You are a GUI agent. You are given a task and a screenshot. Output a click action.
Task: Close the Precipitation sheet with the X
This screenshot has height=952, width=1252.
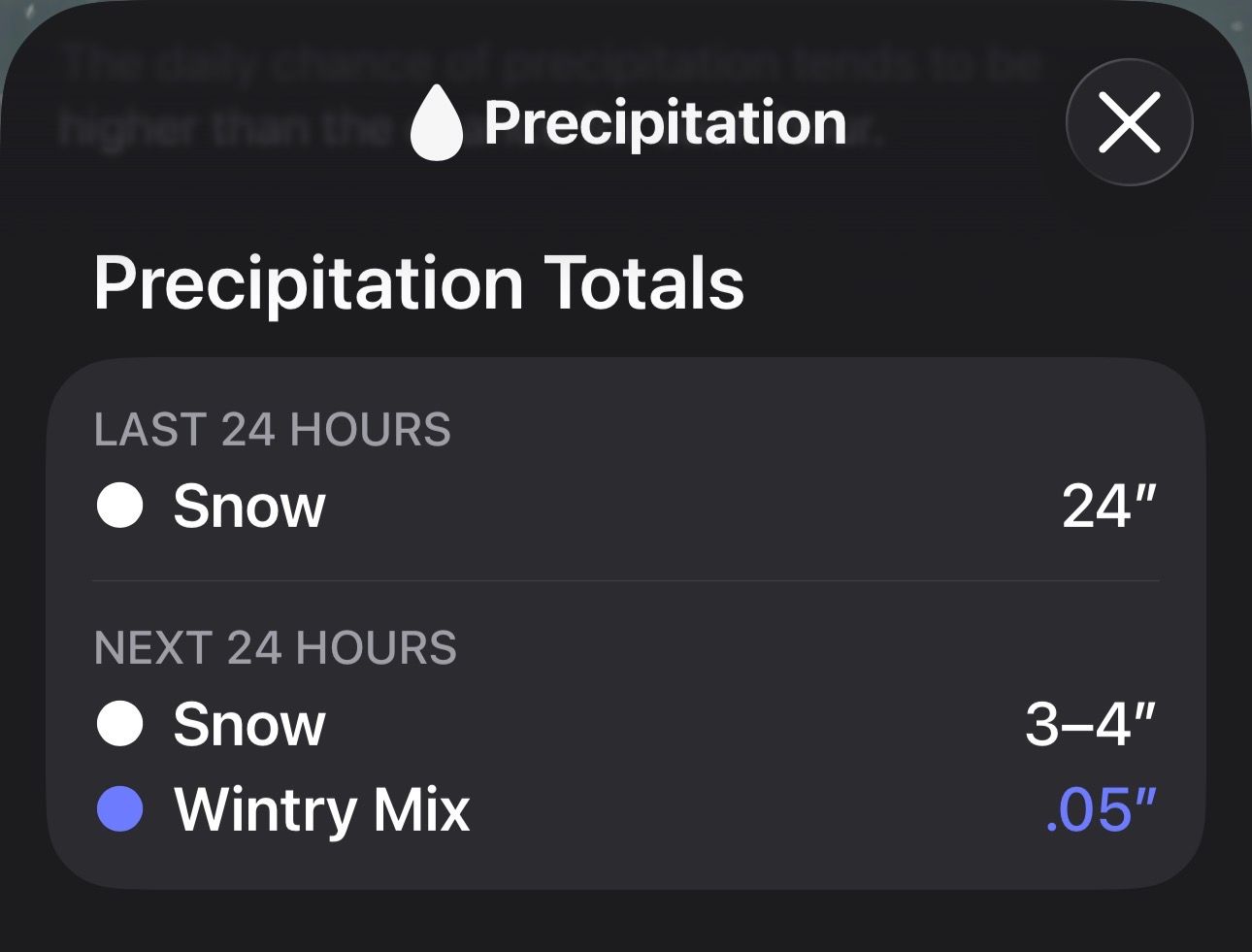1129,123
